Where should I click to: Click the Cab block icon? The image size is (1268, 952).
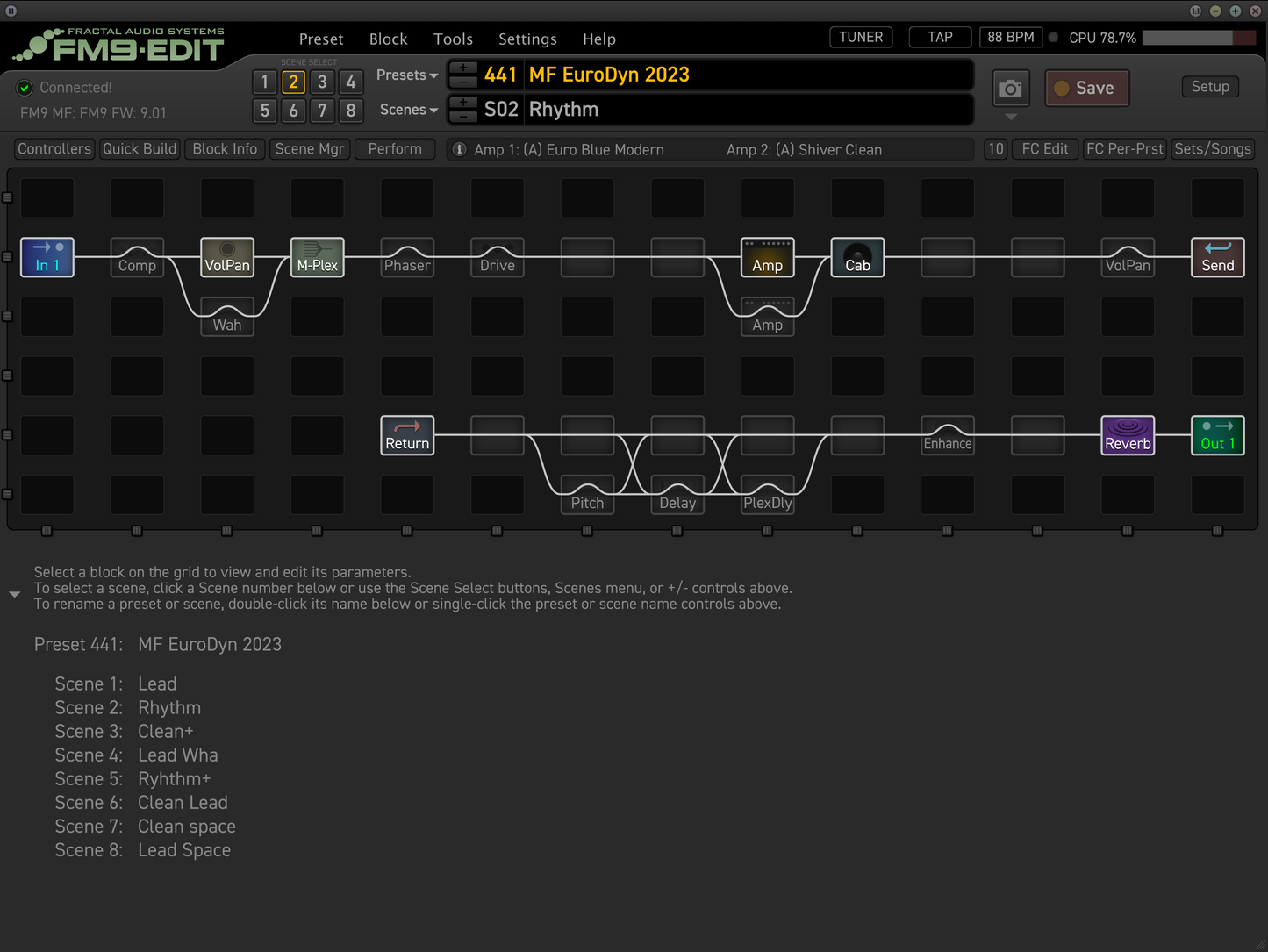point(857,257)
